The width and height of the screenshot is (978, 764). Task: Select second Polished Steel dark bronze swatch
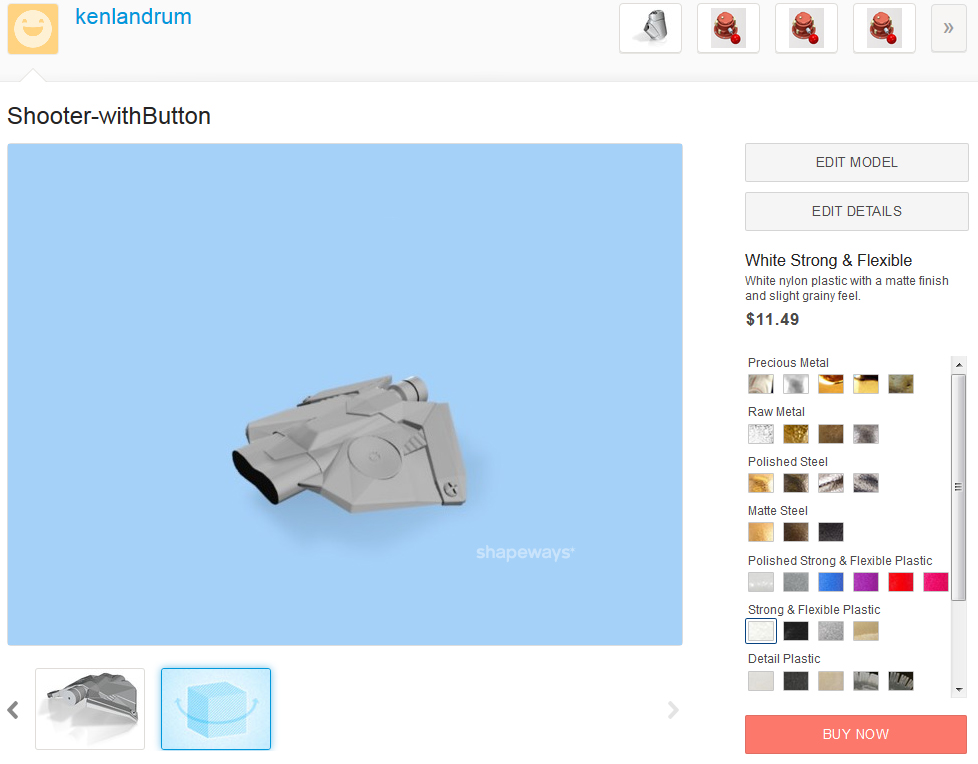[x=796, y=483]
